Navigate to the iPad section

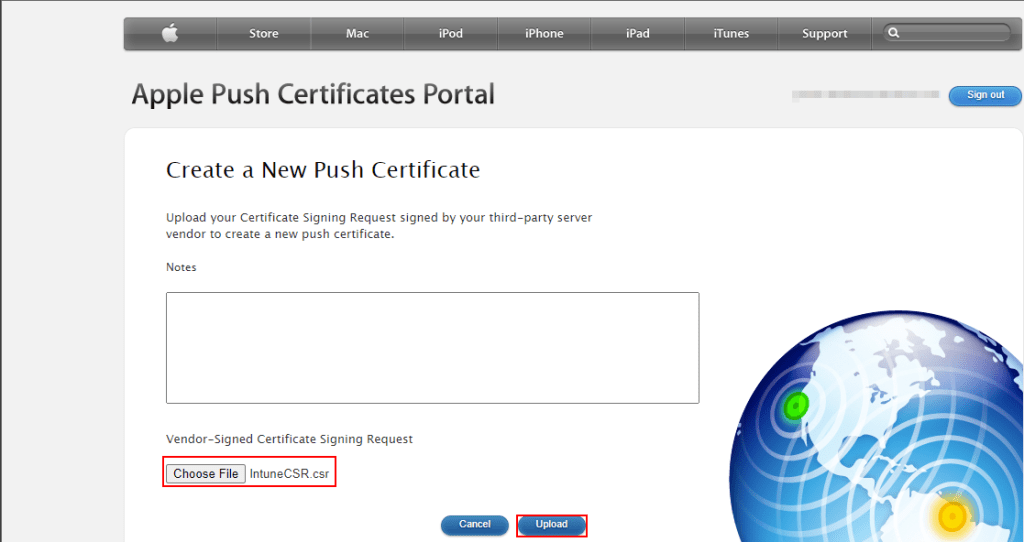tap(638, 34)
